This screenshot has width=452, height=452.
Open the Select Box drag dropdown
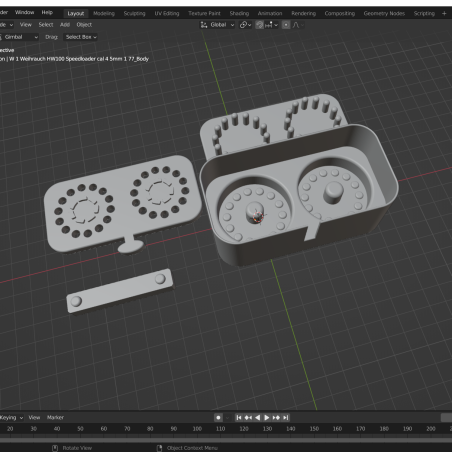coord(81,37)
